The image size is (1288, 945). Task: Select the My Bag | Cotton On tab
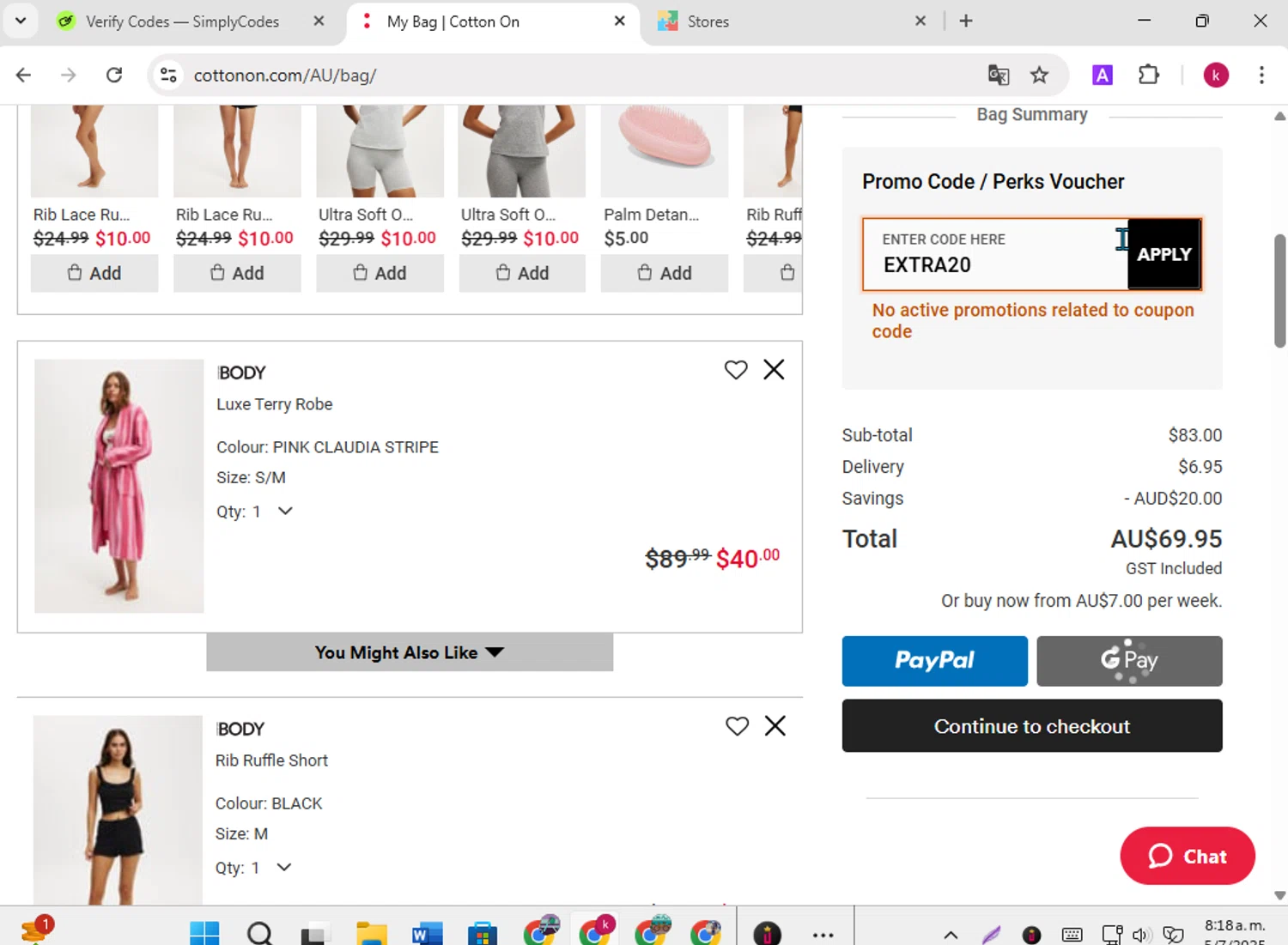click(494, 21)
